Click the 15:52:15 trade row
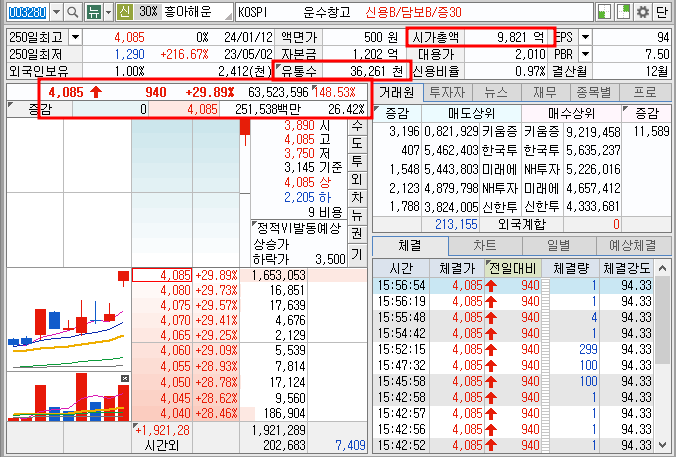This screenshot has width=676, height=457. (513, 349)
